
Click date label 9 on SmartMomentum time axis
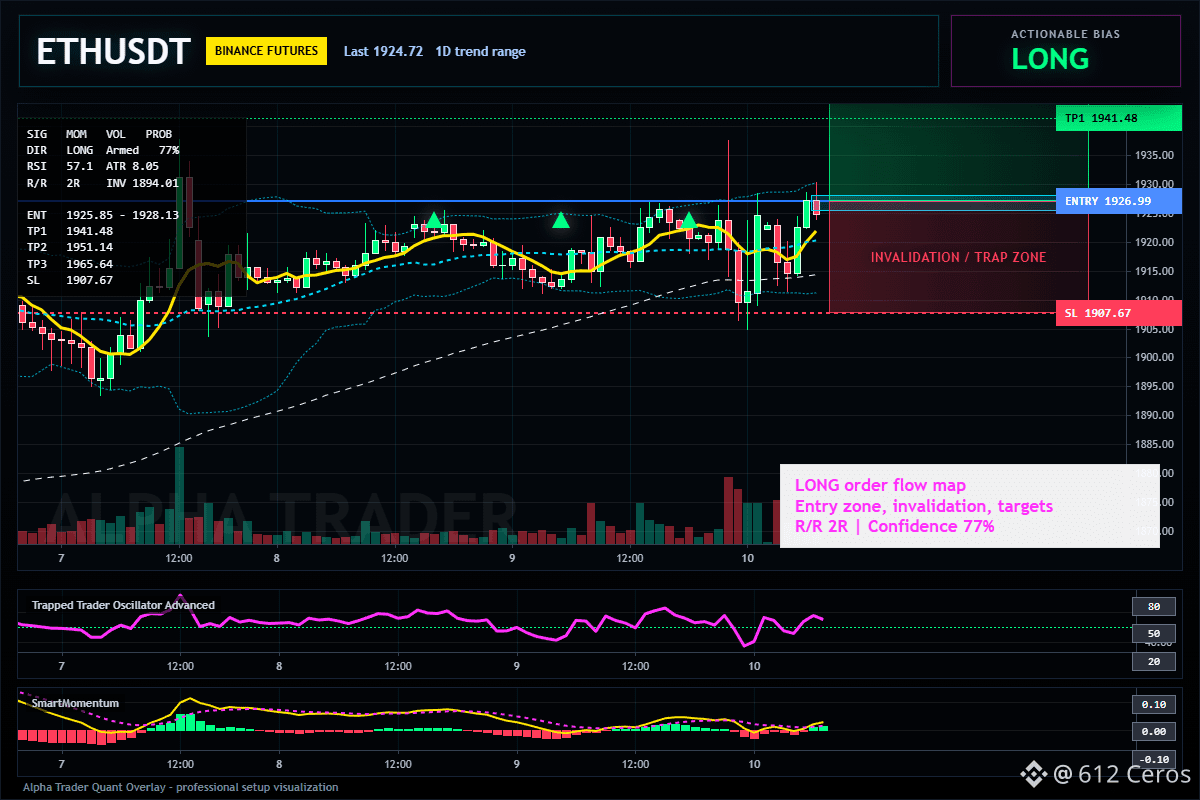517,764
